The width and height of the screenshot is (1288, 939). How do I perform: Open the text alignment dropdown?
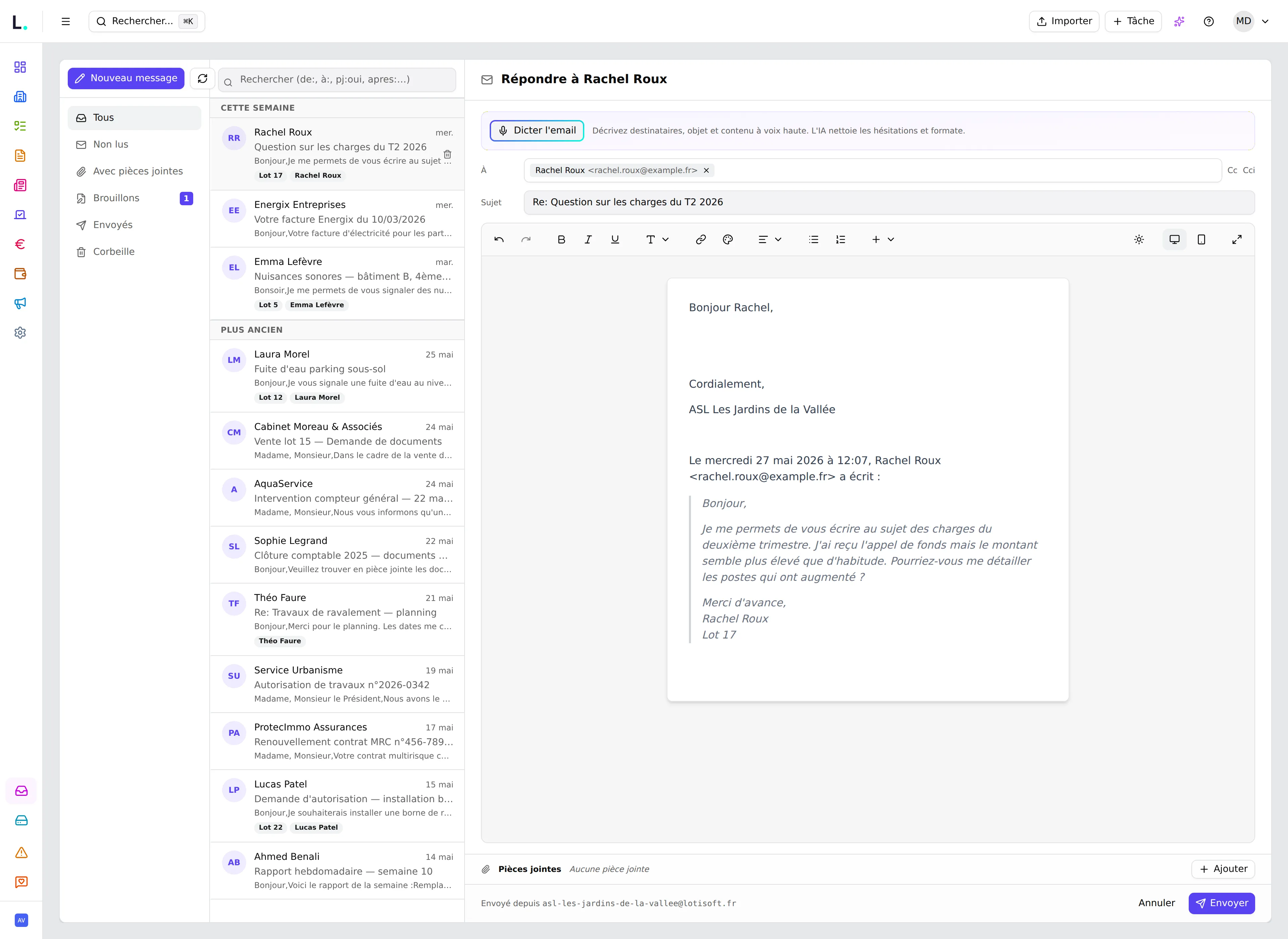pyautogui.click(x=770, y=239)
